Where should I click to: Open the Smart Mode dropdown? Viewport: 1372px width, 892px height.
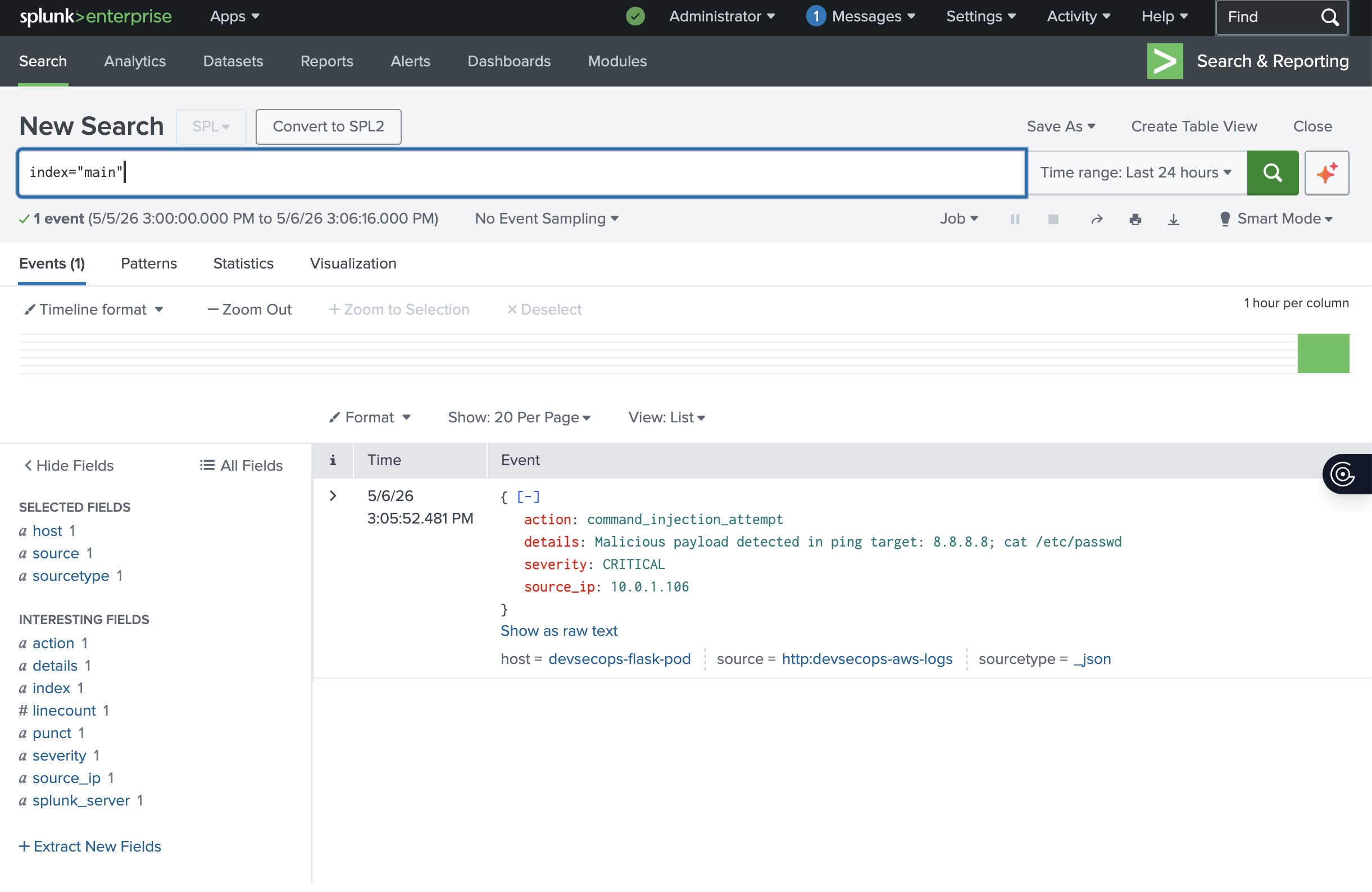[x=1276, y=219]
